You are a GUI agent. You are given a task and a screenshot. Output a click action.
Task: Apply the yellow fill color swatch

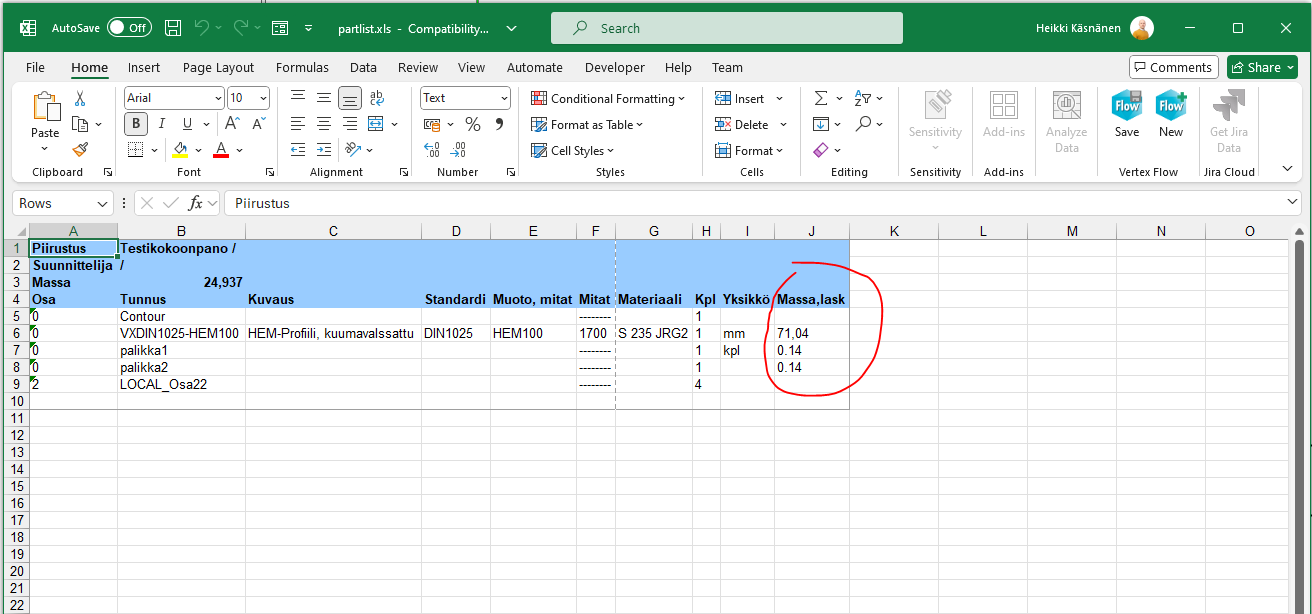click(x=180, y=150)
